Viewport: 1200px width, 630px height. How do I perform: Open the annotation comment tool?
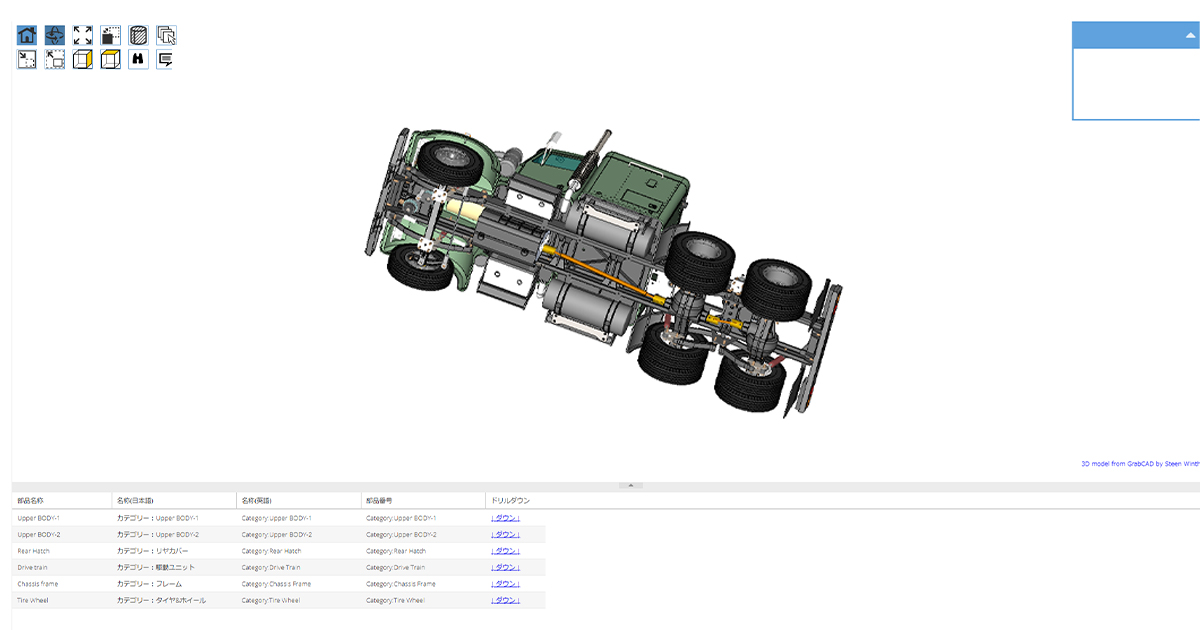tap(166, 58)
